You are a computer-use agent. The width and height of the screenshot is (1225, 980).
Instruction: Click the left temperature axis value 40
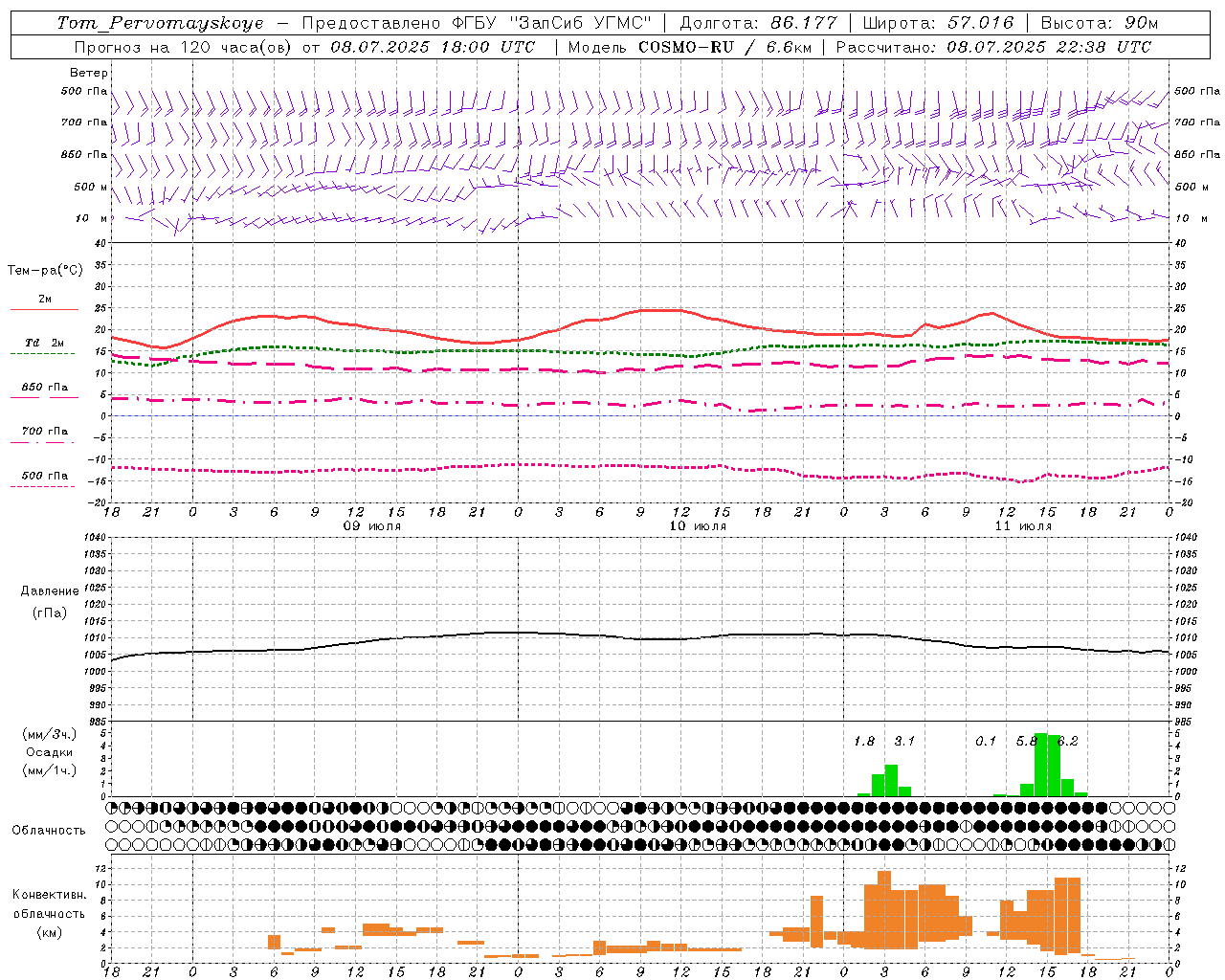click(x=102, y=243)
